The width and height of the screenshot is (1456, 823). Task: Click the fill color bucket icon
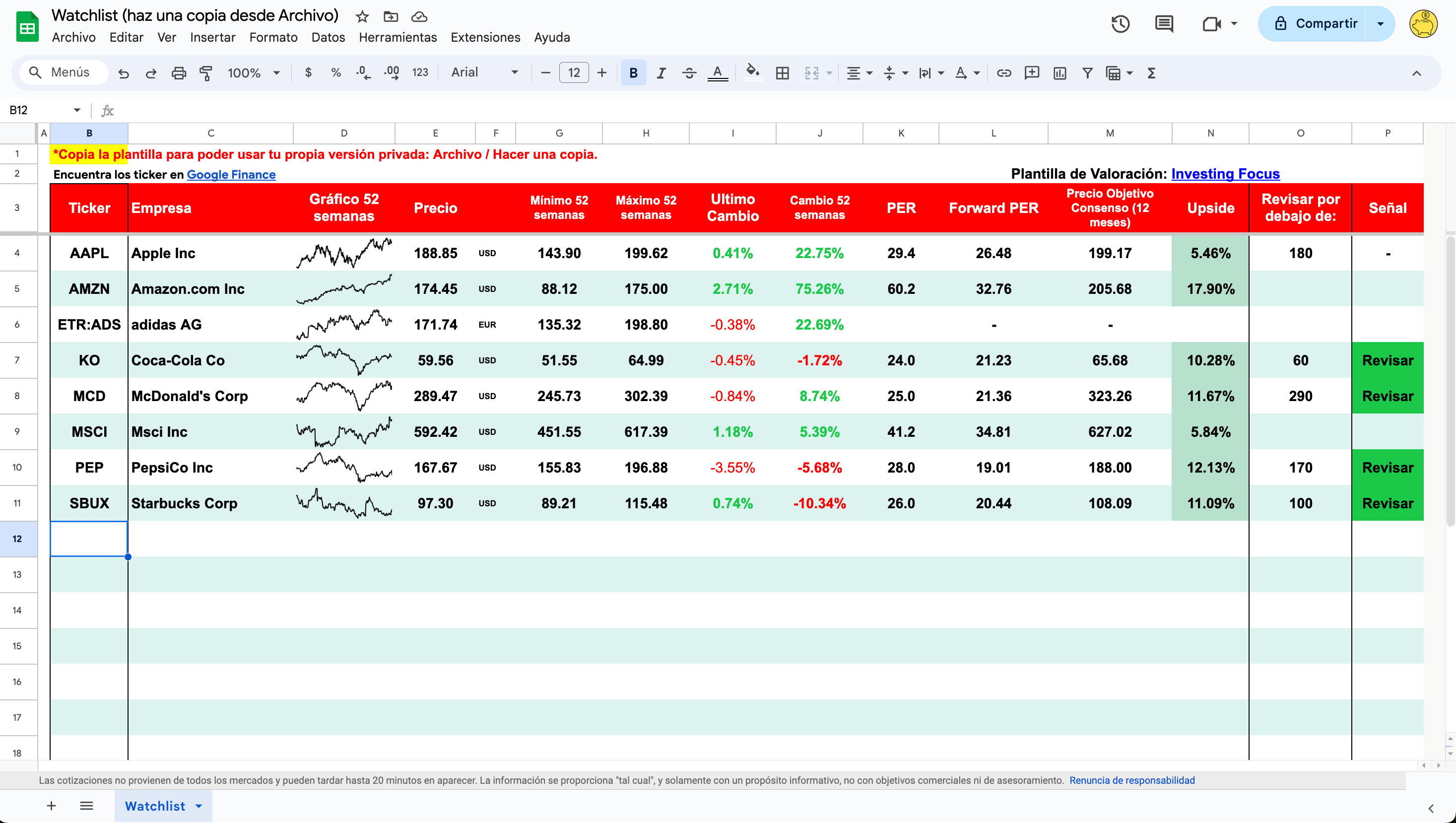tap(752, 72)
